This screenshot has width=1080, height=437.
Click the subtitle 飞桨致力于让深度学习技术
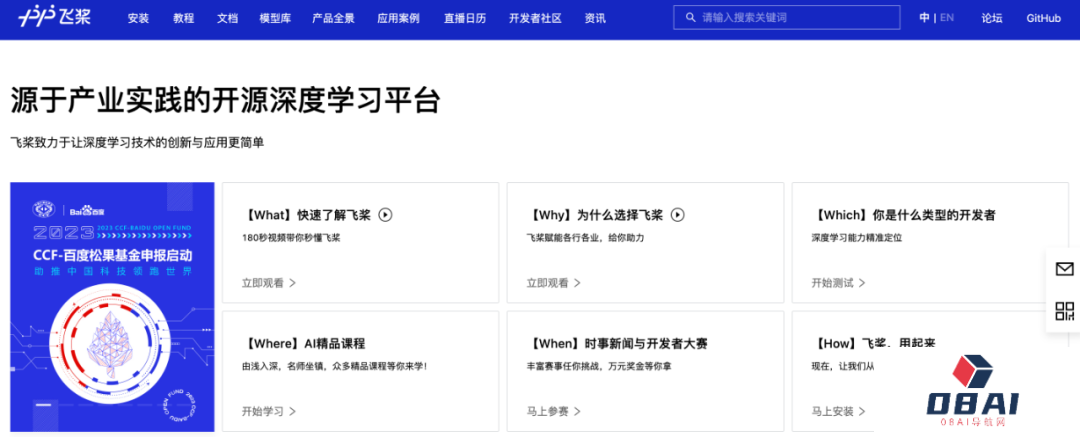point(85,143)
